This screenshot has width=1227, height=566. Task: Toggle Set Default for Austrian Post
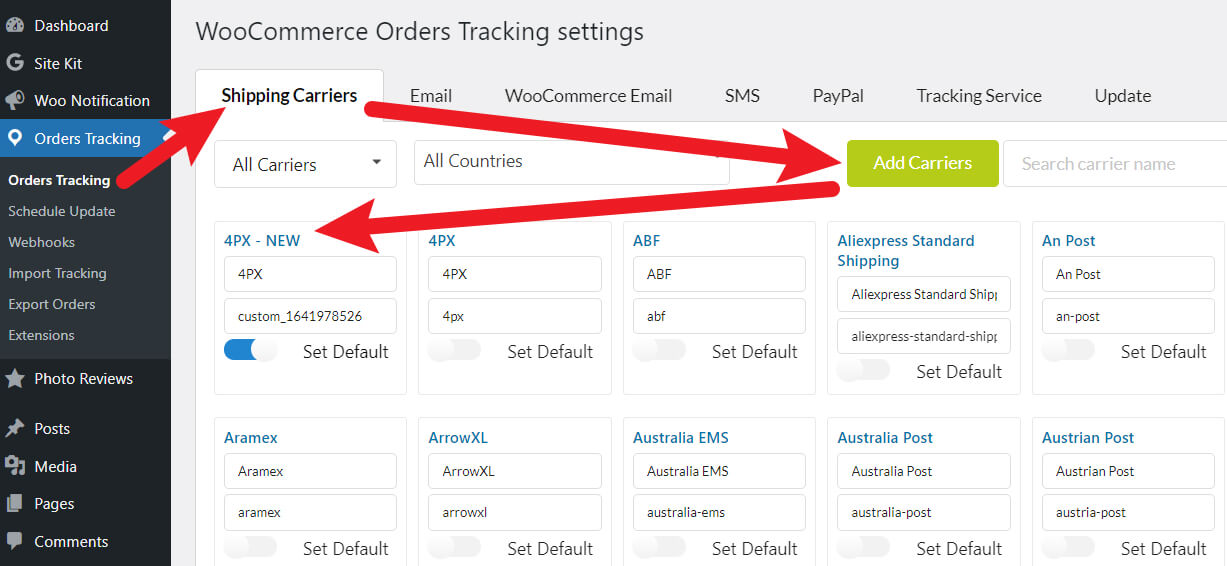pos(1068,547)
